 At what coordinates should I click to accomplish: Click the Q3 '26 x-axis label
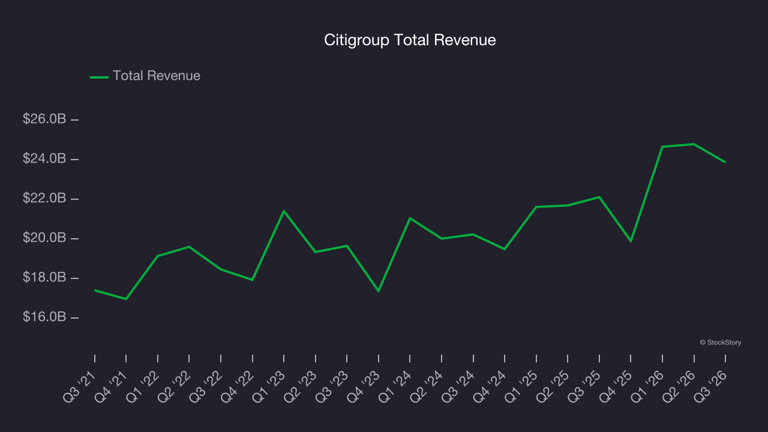(x=710, y=387)
